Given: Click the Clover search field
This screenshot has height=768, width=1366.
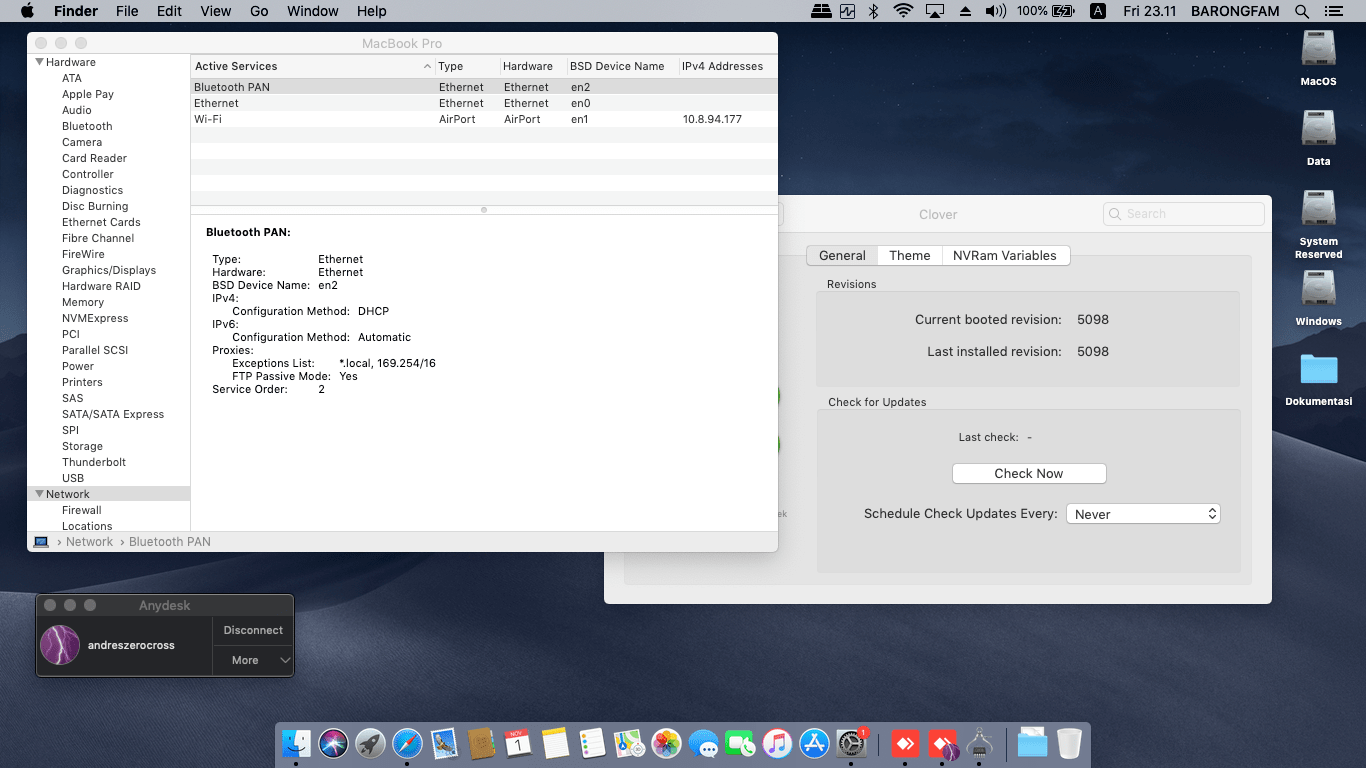Looking at the screenshot, I should pyautogui.click(x=1184, y=214).
